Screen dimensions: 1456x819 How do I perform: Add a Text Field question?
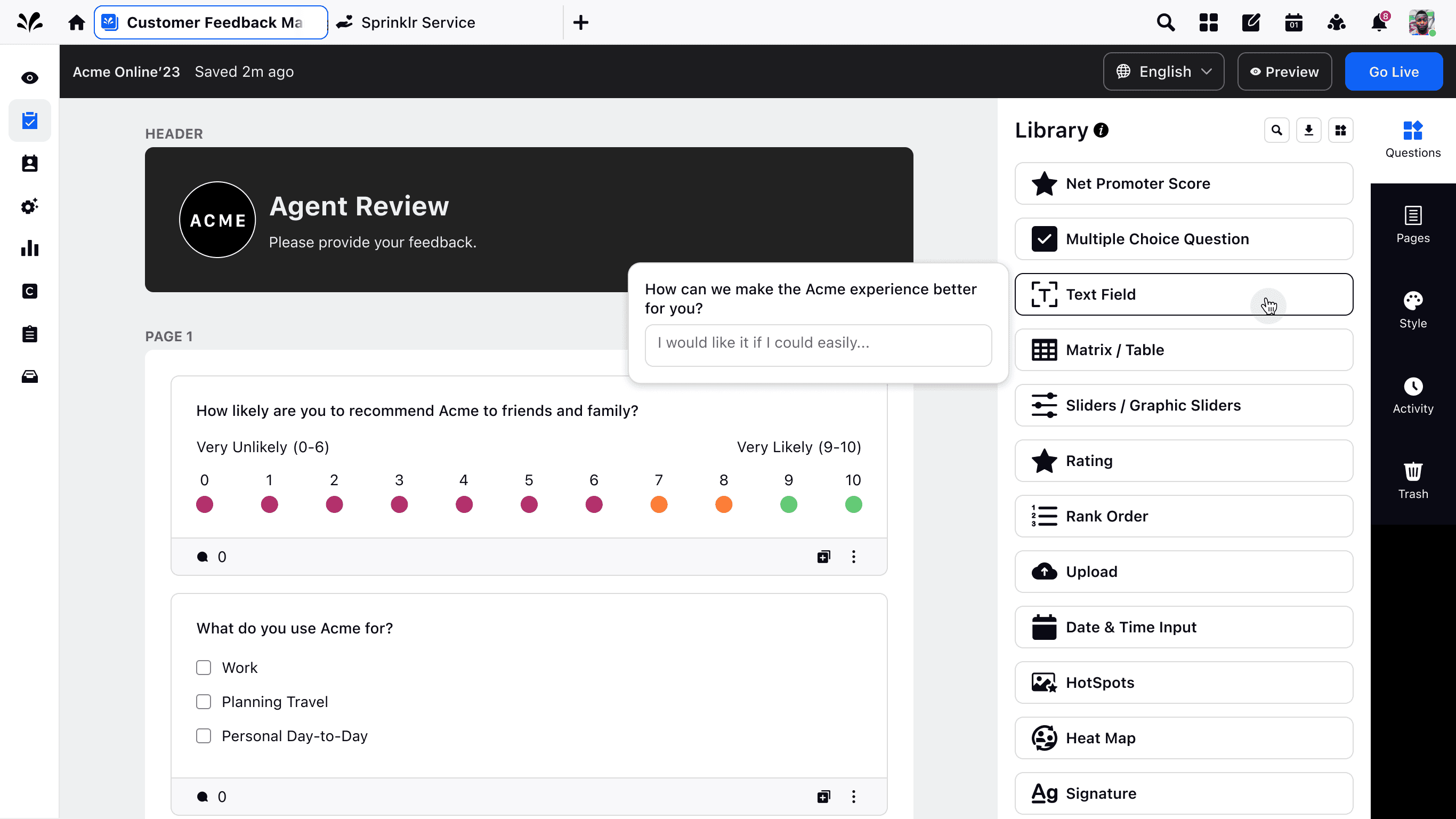pyautogui.click(x=1184, y=294)
